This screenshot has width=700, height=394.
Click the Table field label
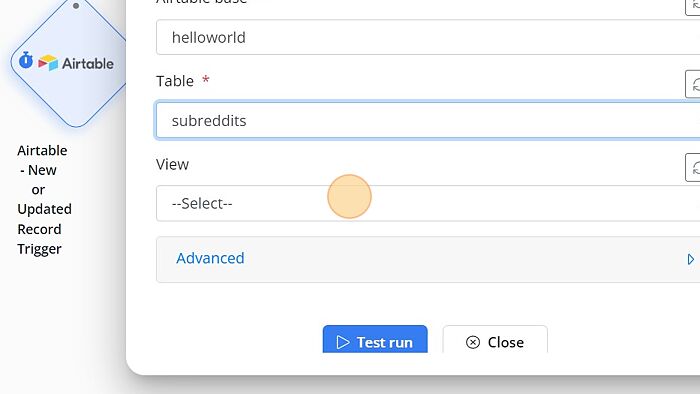point(175,81)
